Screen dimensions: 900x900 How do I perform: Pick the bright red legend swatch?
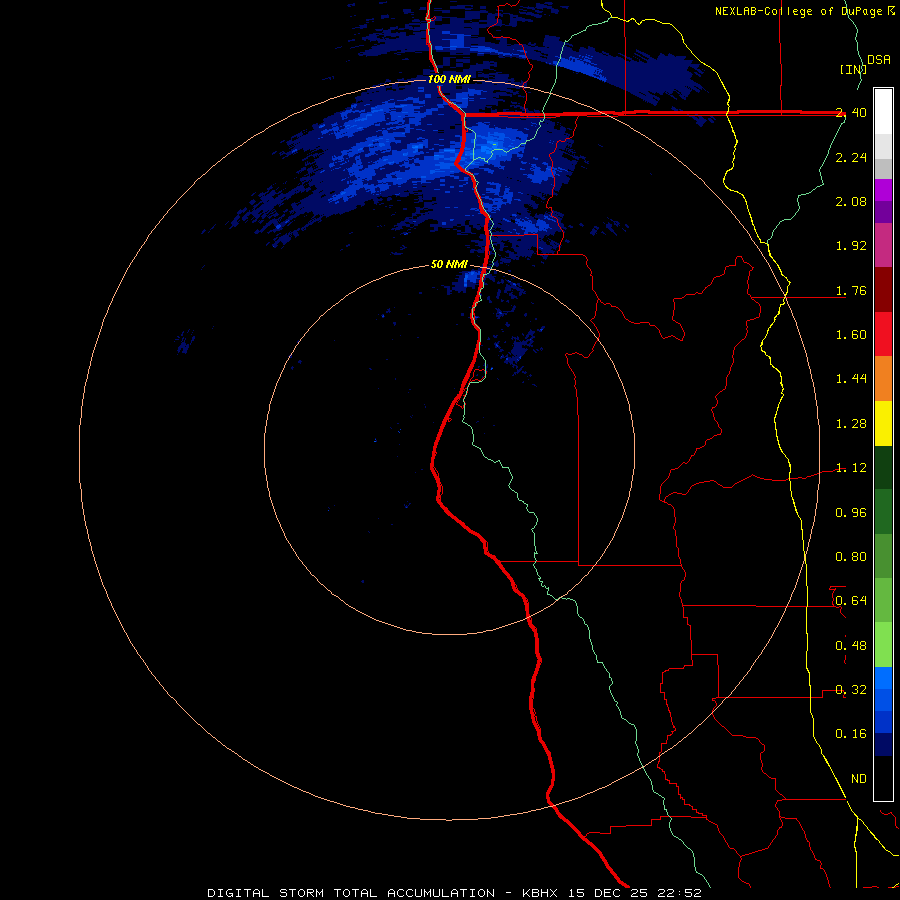pos(883,334)
